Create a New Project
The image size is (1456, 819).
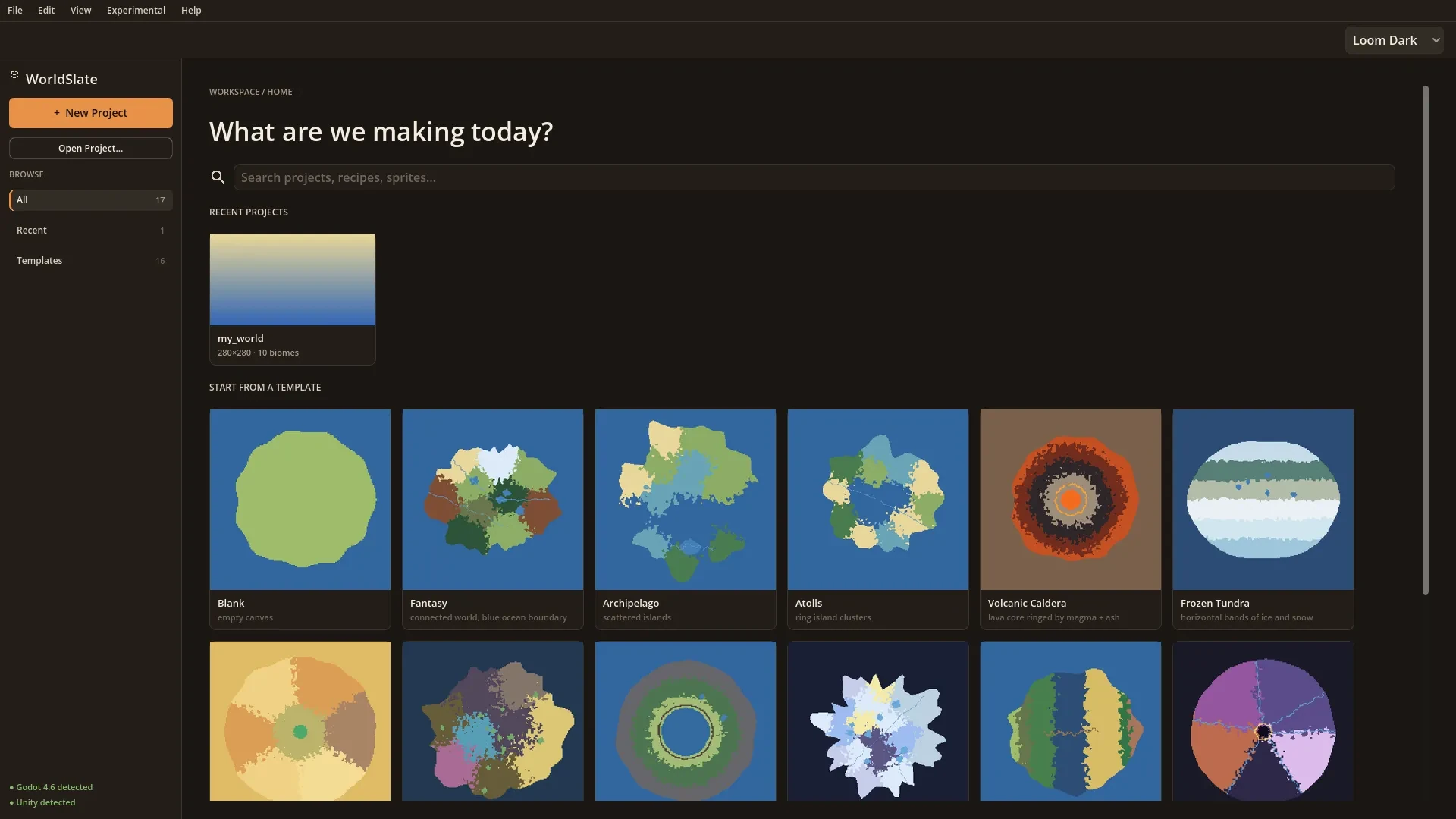[x=91, y=113]
